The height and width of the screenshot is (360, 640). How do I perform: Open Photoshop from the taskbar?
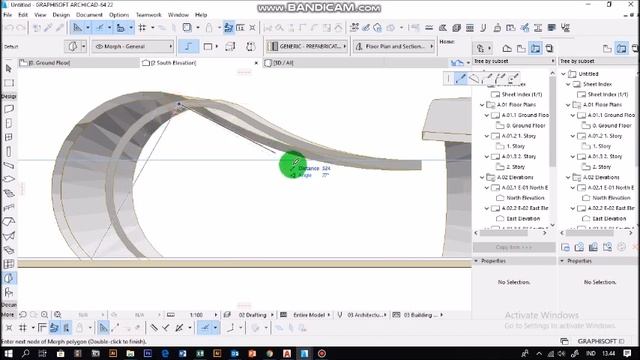point(148,353)
